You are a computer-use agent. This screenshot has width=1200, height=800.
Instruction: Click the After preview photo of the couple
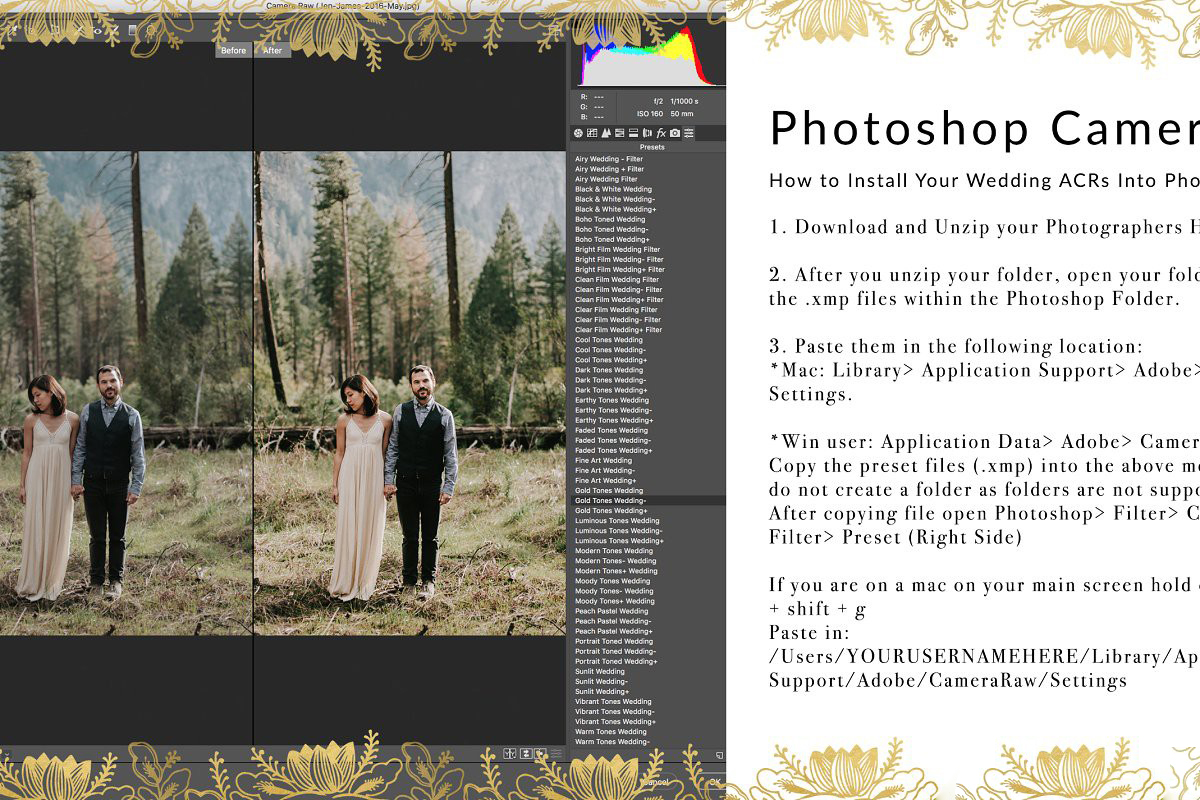[x=410, y=393]
